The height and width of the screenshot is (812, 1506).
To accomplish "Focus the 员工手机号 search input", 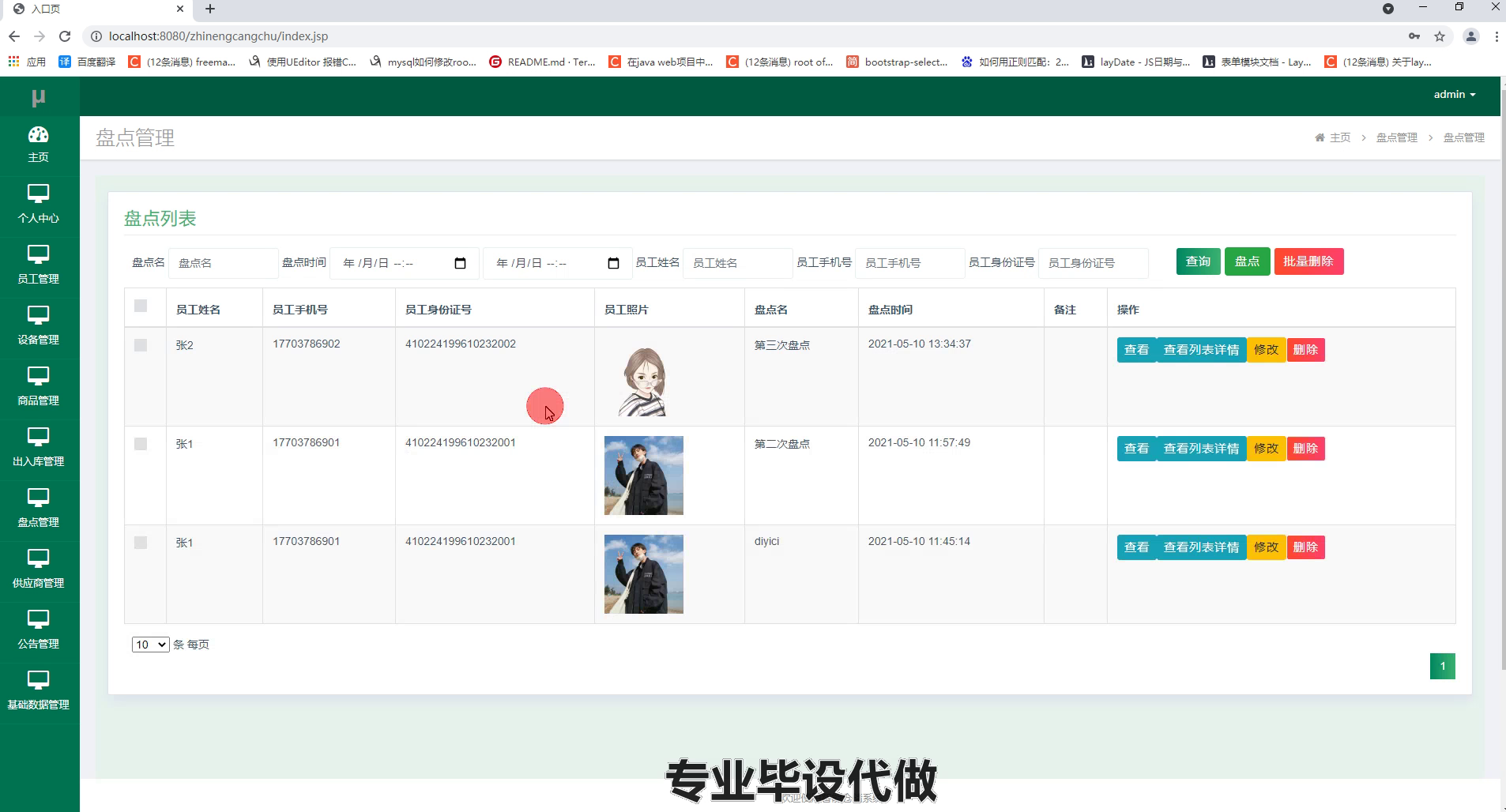I will click(x=909, y=263).
